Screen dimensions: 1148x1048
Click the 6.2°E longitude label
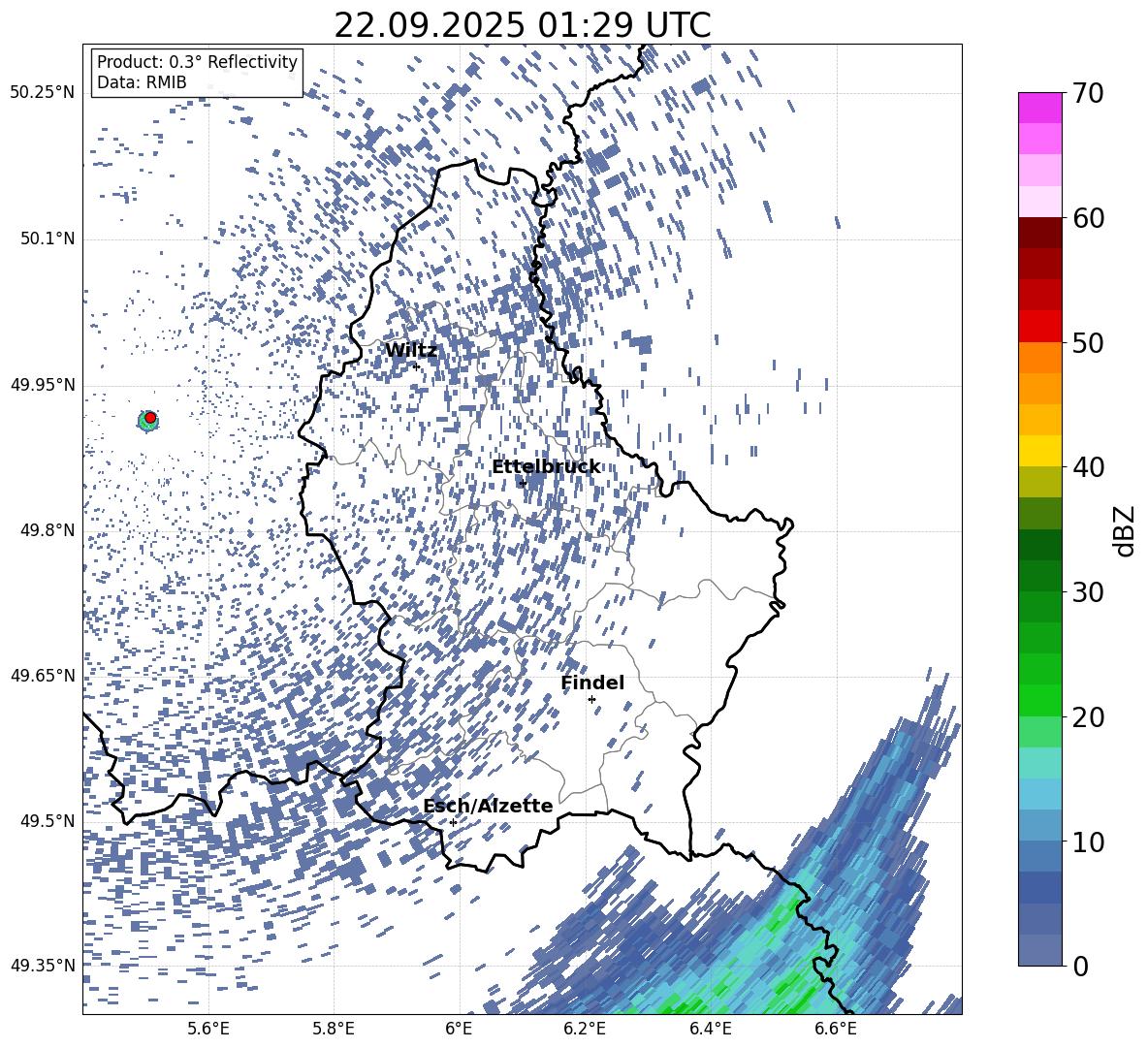pos(585,1030)
